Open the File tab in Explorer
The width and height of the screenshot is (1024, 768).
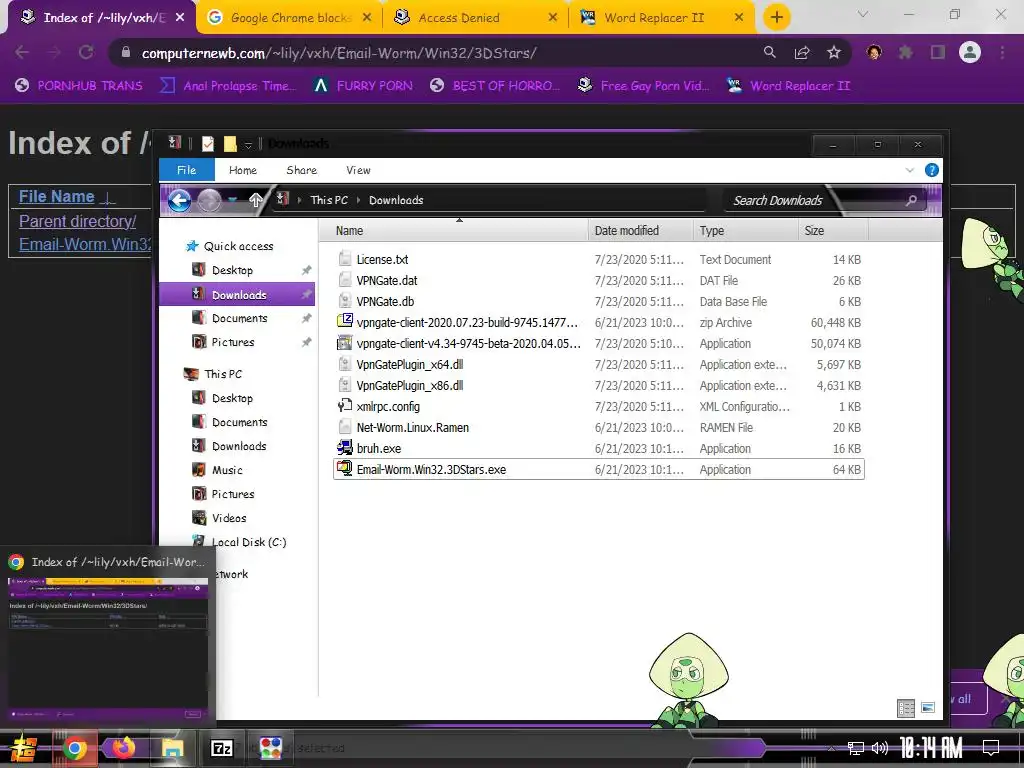pyautogui.click(x=186, y=170)
